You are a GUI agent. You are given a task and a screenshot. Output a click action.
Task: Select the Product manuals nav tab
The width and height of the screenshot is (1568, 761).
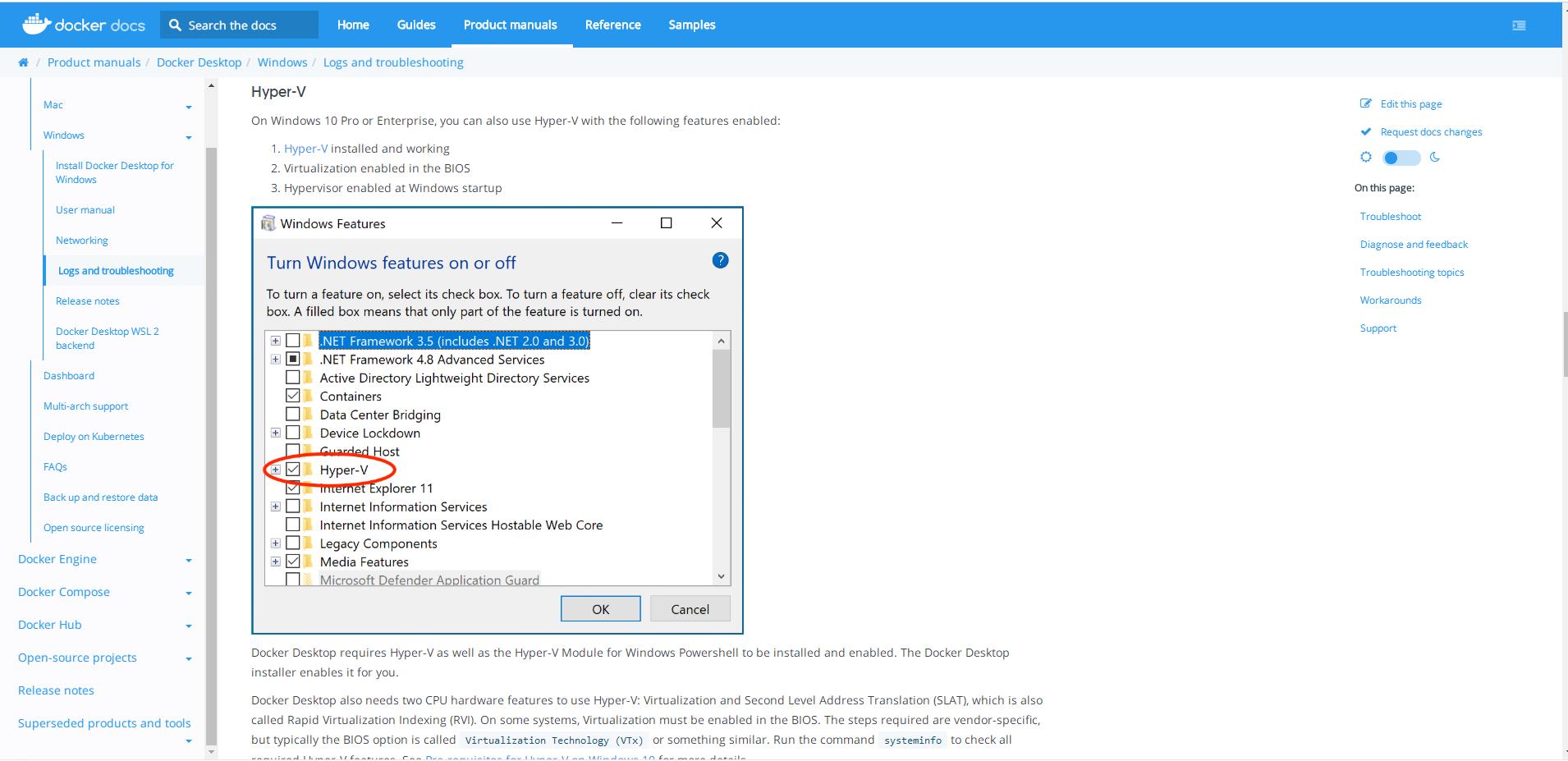[510, 25]
